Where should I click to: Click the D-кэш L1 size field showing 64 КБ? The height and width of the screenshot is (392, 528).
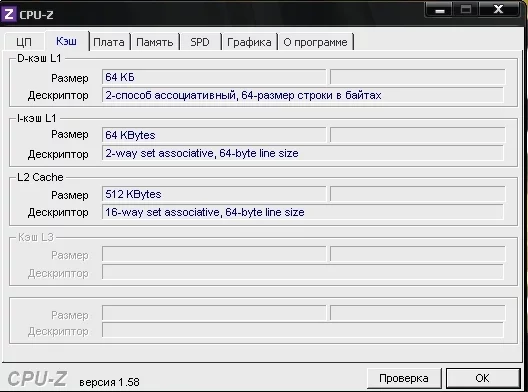click(x=214, y=77)
